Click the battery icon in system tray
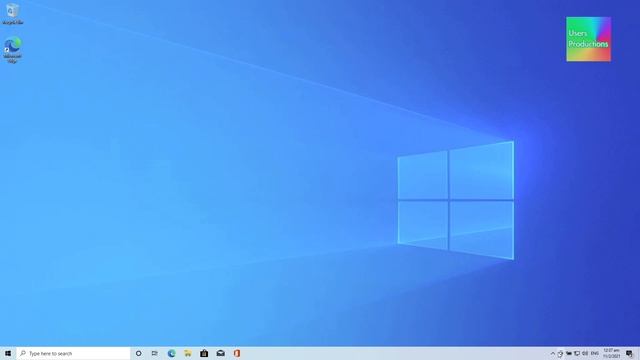640x360 pixels. coord(569,353)
